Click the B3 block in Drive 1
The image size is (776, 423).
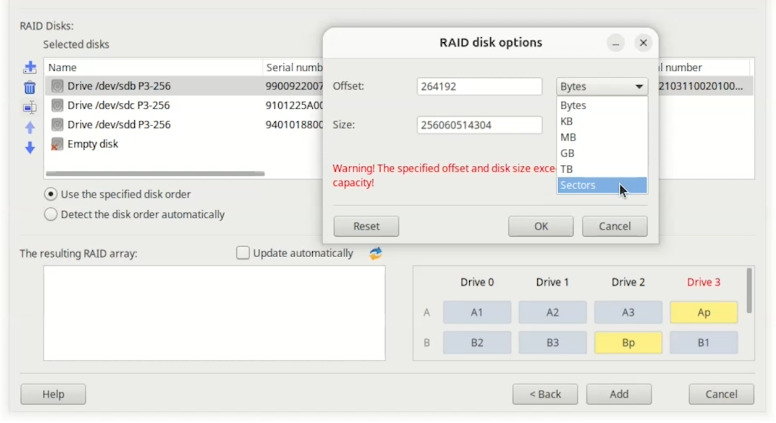coord(553,343)
